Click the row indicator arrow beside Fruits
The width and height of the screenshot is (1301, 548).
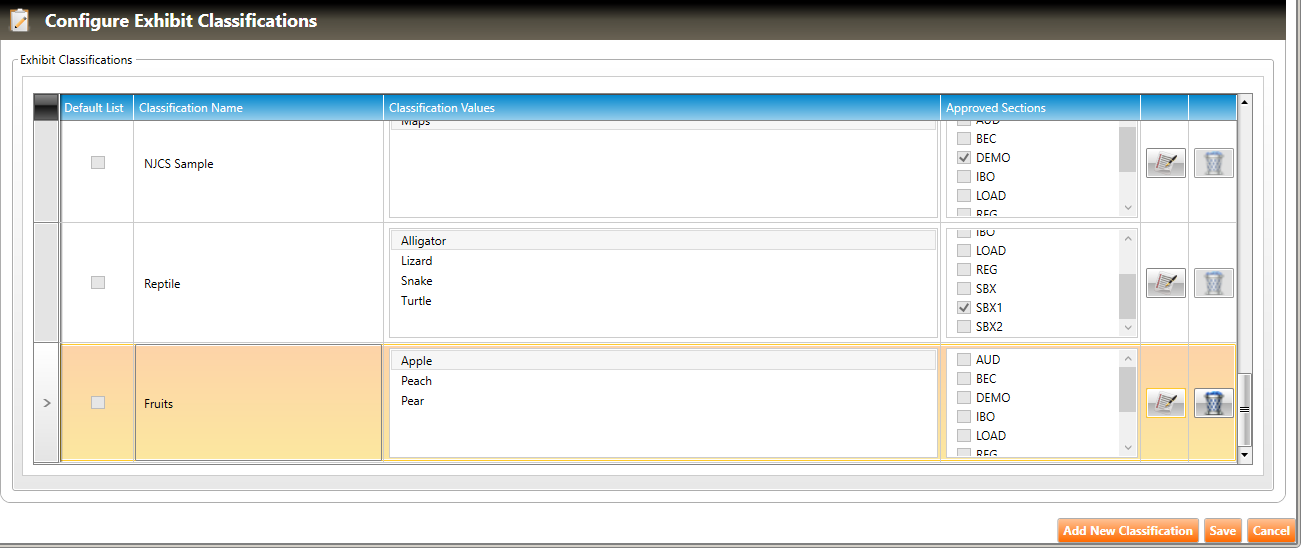[x=47, y=403]
